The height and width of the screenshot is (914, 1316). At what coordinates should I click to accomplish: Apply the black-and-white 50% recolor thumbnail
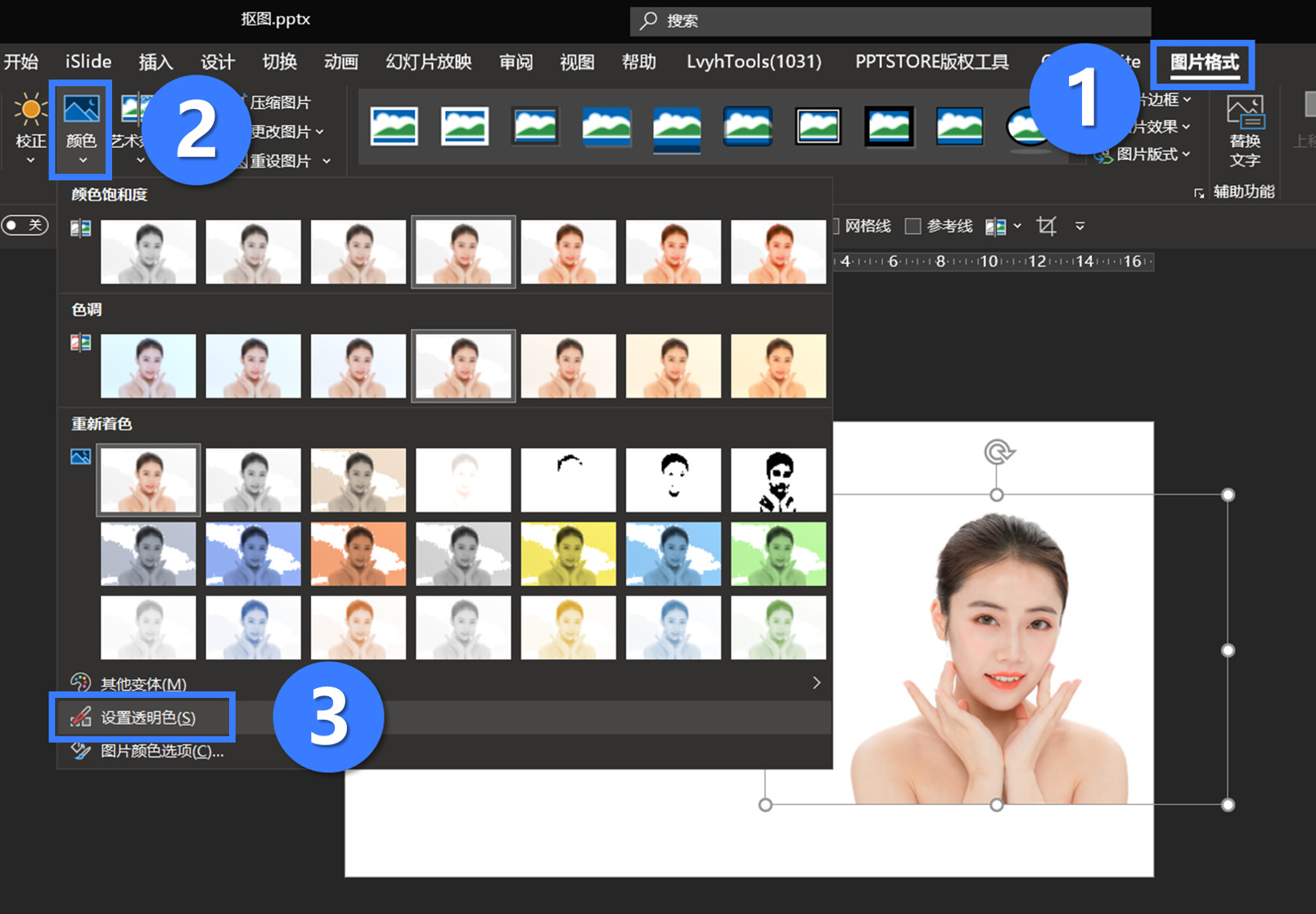pos(674,480)
